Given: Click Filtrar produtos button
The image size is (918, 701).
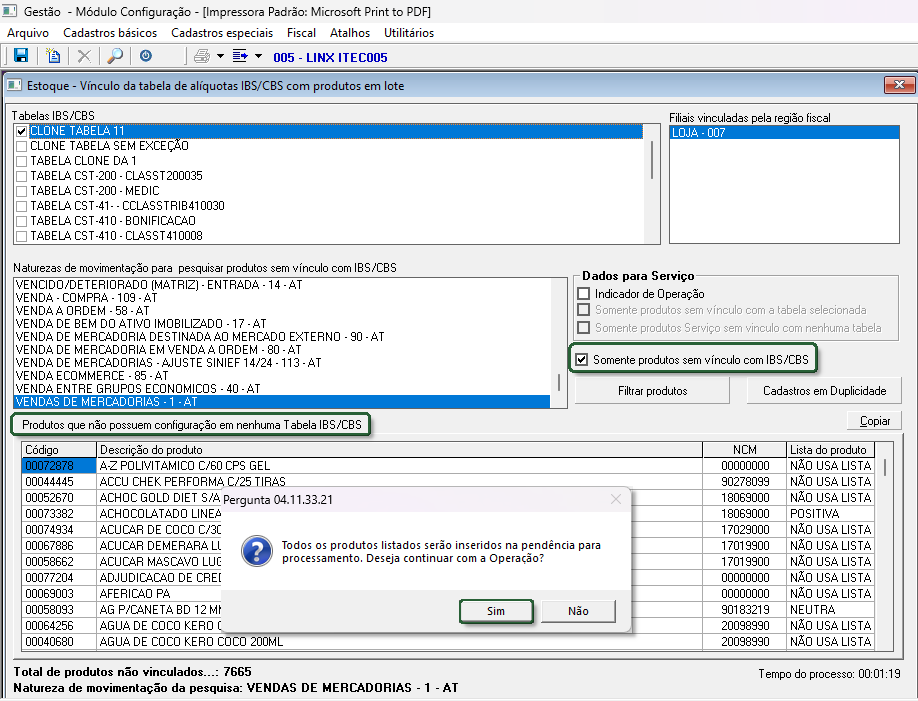Looking at the screenshot, I should tap(652, 391).
